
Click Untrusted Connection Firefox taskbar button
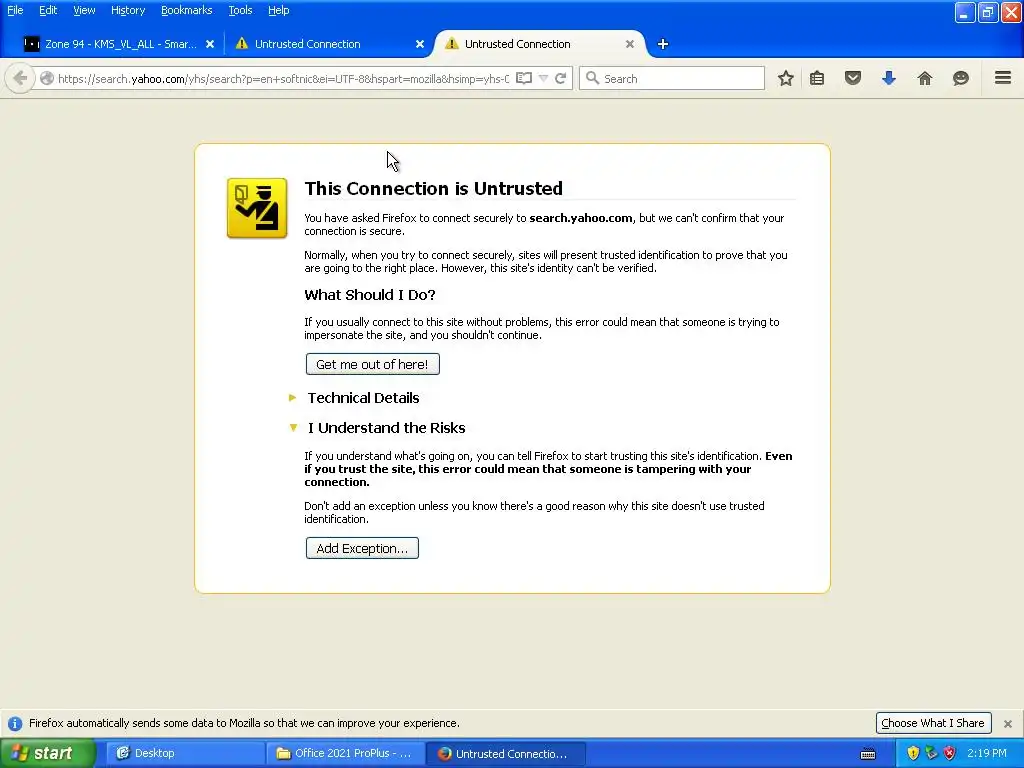pyautogui.click(x=505, y=754)
